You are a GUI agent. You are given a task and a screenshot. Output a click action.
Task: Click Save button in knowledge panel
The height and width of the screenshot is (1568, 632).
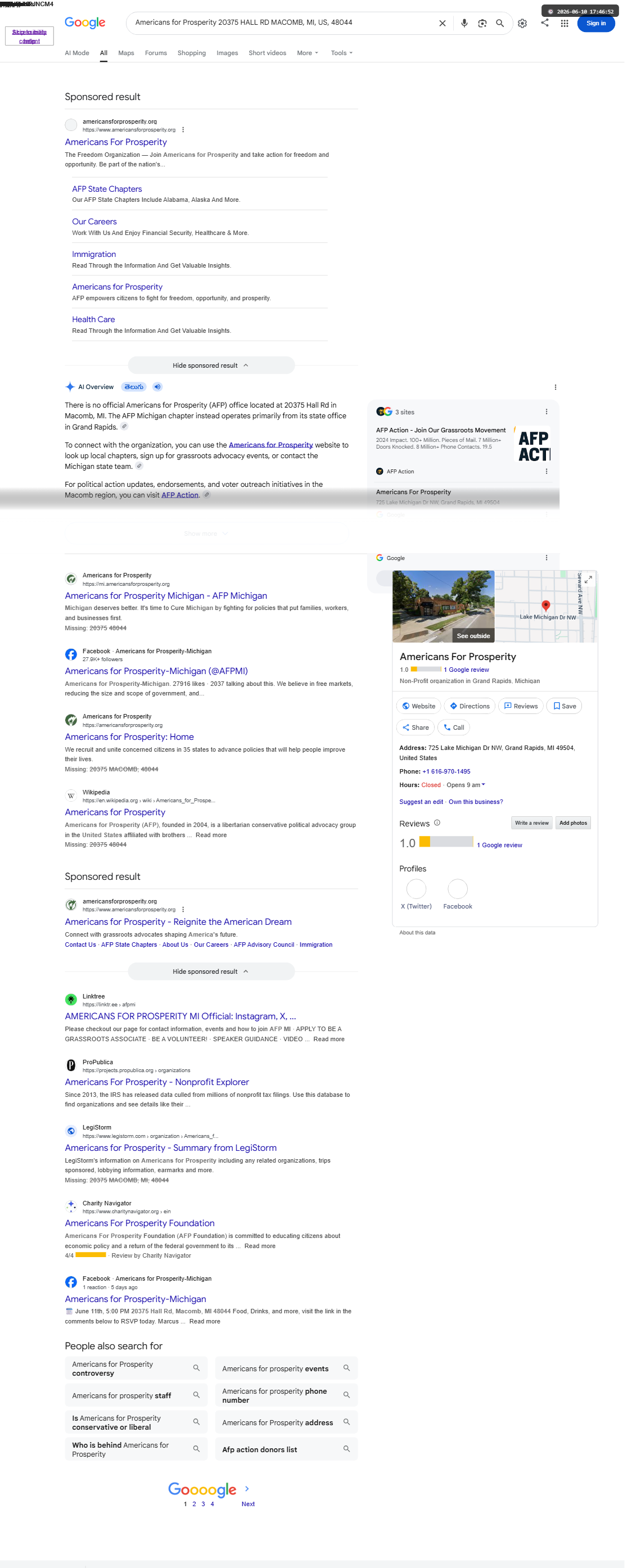point(564,706)
